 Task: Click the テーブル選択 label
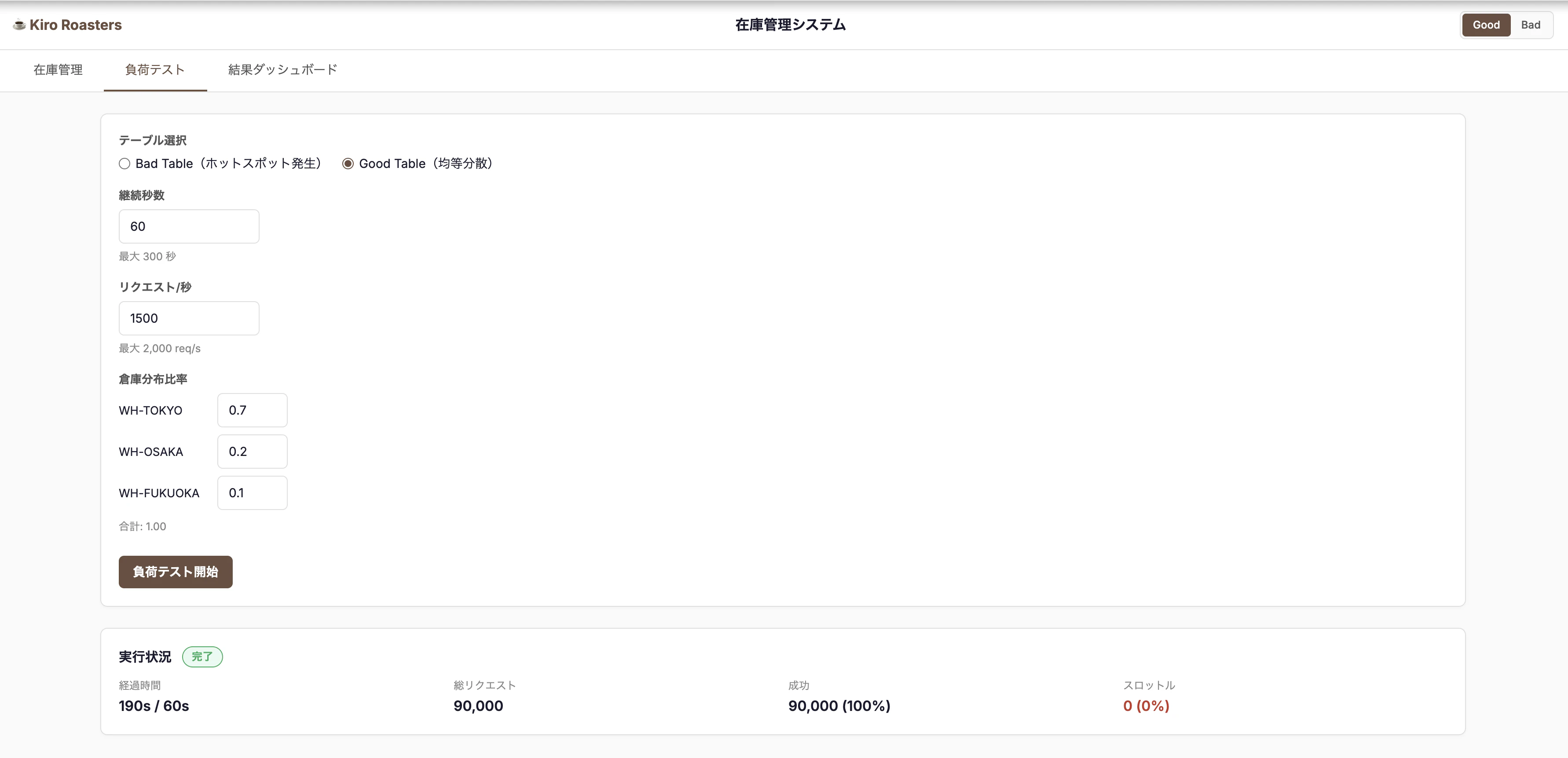point(152,141)
